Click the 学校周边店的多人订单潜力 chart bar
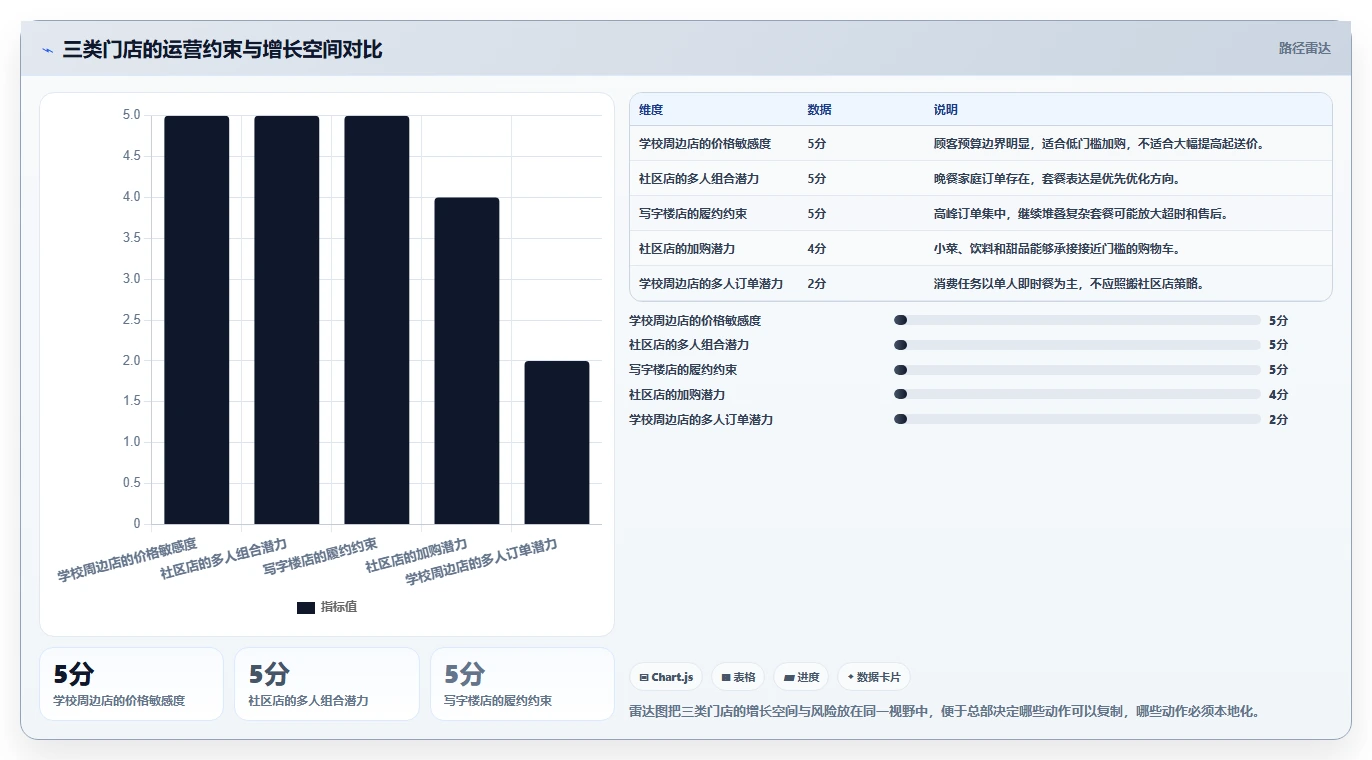Viewport: 1372px width, 760px height. coord(557,442)
